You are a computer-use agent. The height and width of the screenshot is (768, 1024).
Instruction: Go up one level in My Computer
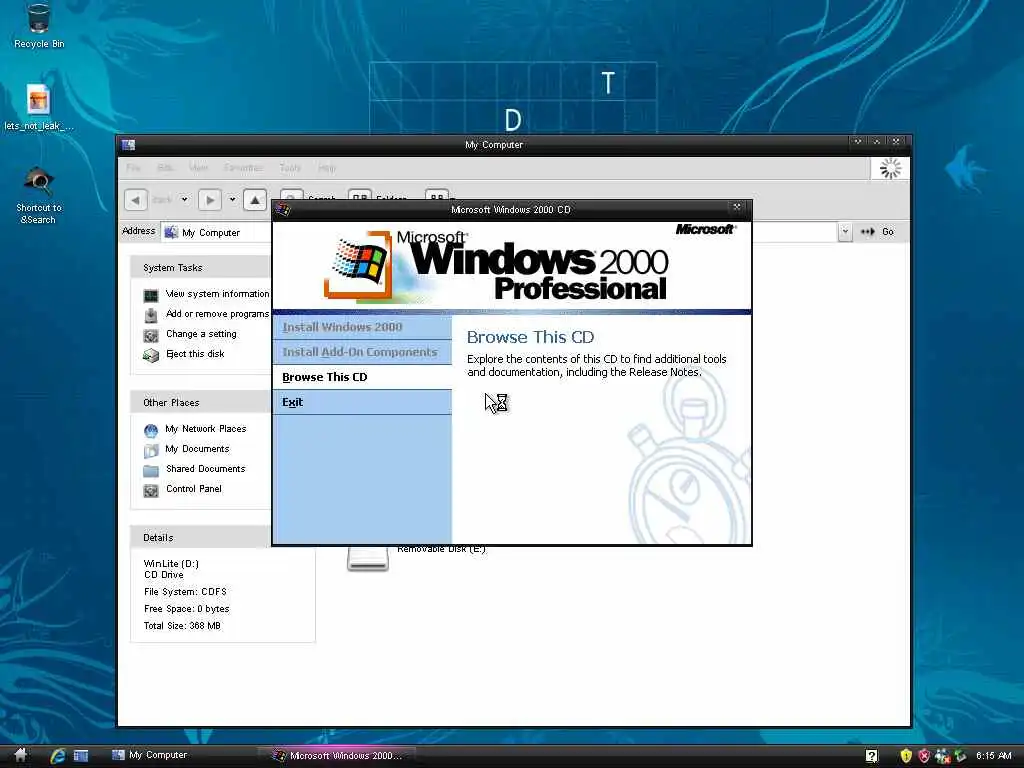(255, 200)
